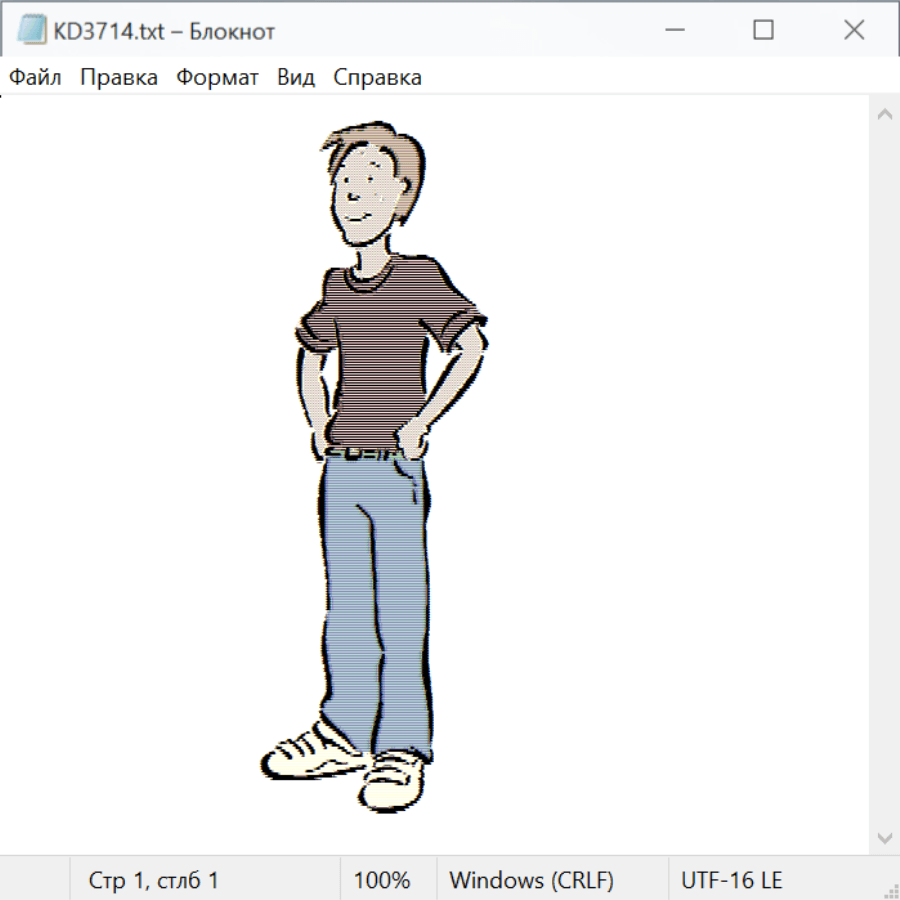Screen dimensions: 900x900
Task: Open the Правка menu
Action: click(x=119, y=78)
